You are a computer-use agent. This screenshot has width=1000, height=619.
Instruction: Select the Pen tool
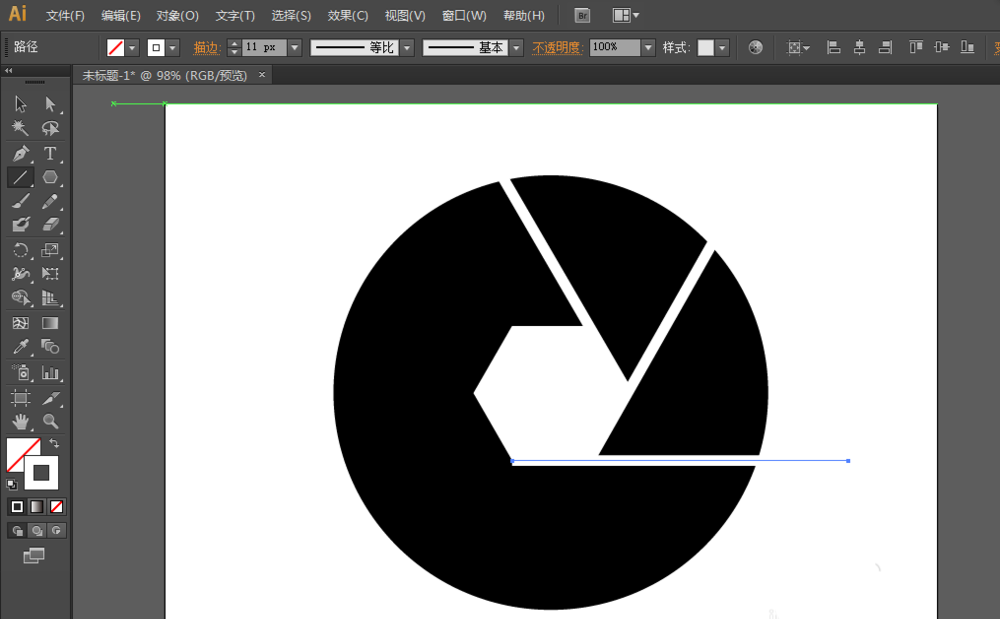(x=20, y=153)
